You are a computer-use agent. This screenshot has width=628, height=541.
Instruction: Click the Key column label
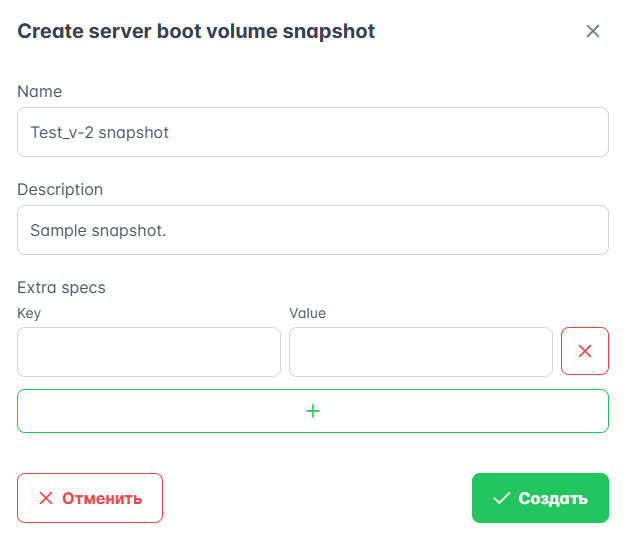point(29,313)
